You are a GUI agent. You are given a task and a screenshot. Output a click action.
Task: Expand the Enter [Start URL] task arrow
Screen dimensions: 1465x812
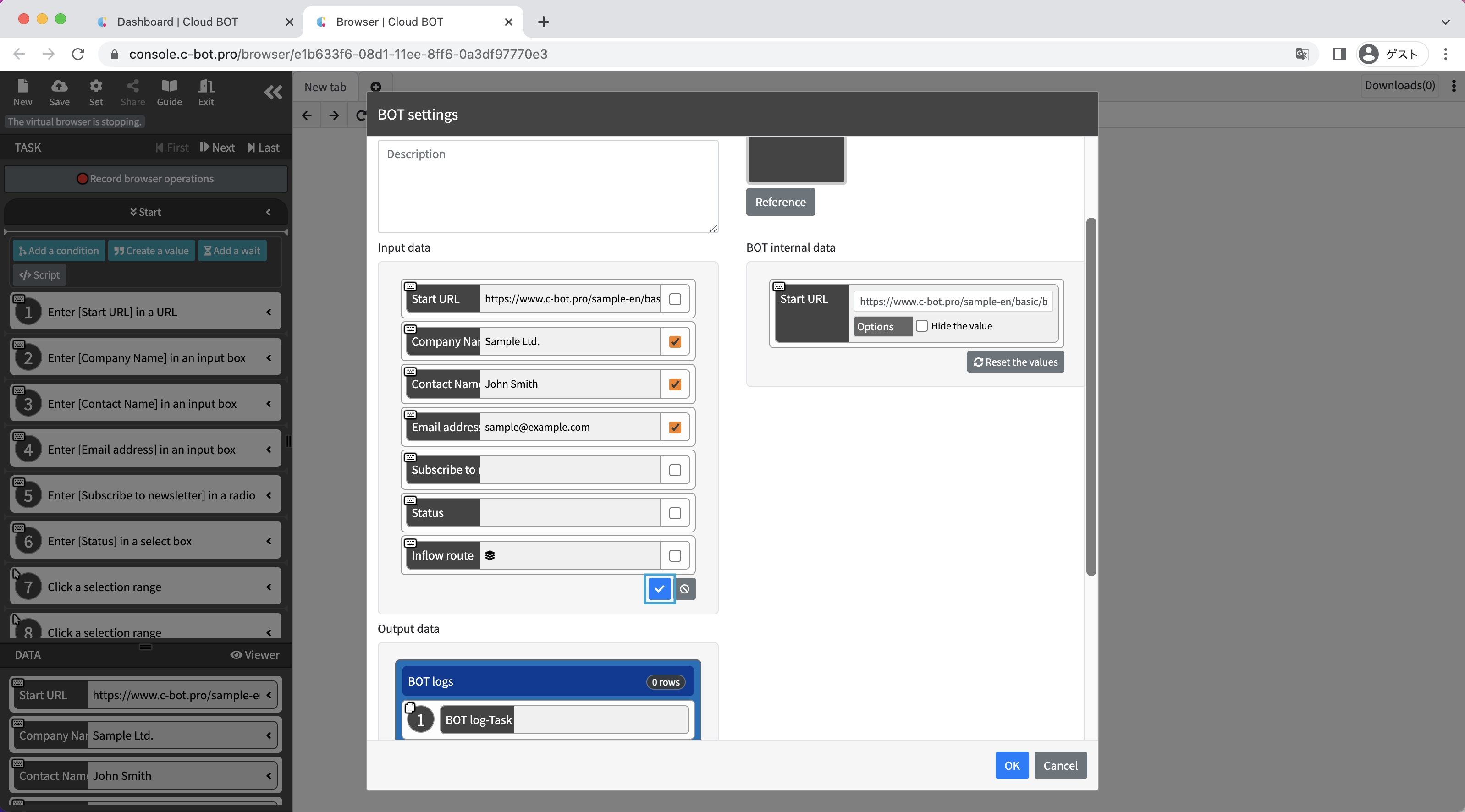pos(269,312)
